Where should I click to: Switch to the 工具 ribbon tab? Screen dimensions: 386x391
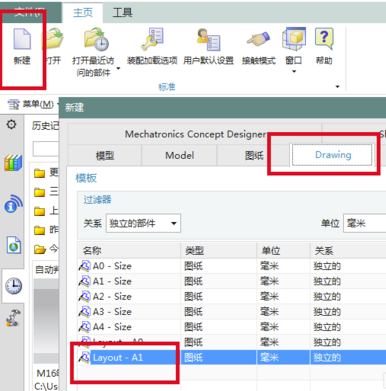coord(123,13)
